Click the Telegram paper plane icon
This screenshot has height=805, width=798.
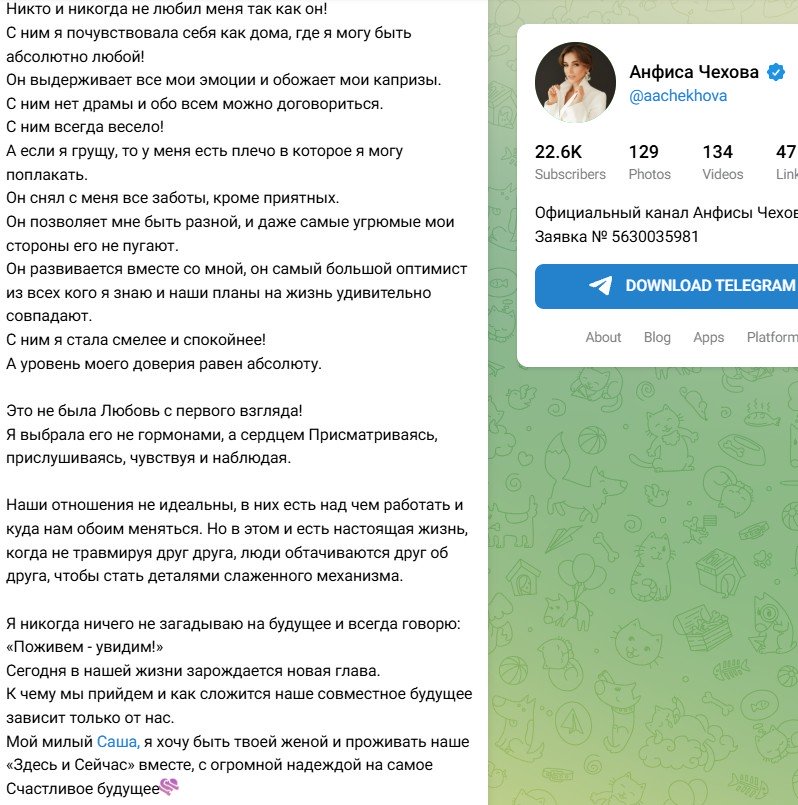tap(600, 285)
